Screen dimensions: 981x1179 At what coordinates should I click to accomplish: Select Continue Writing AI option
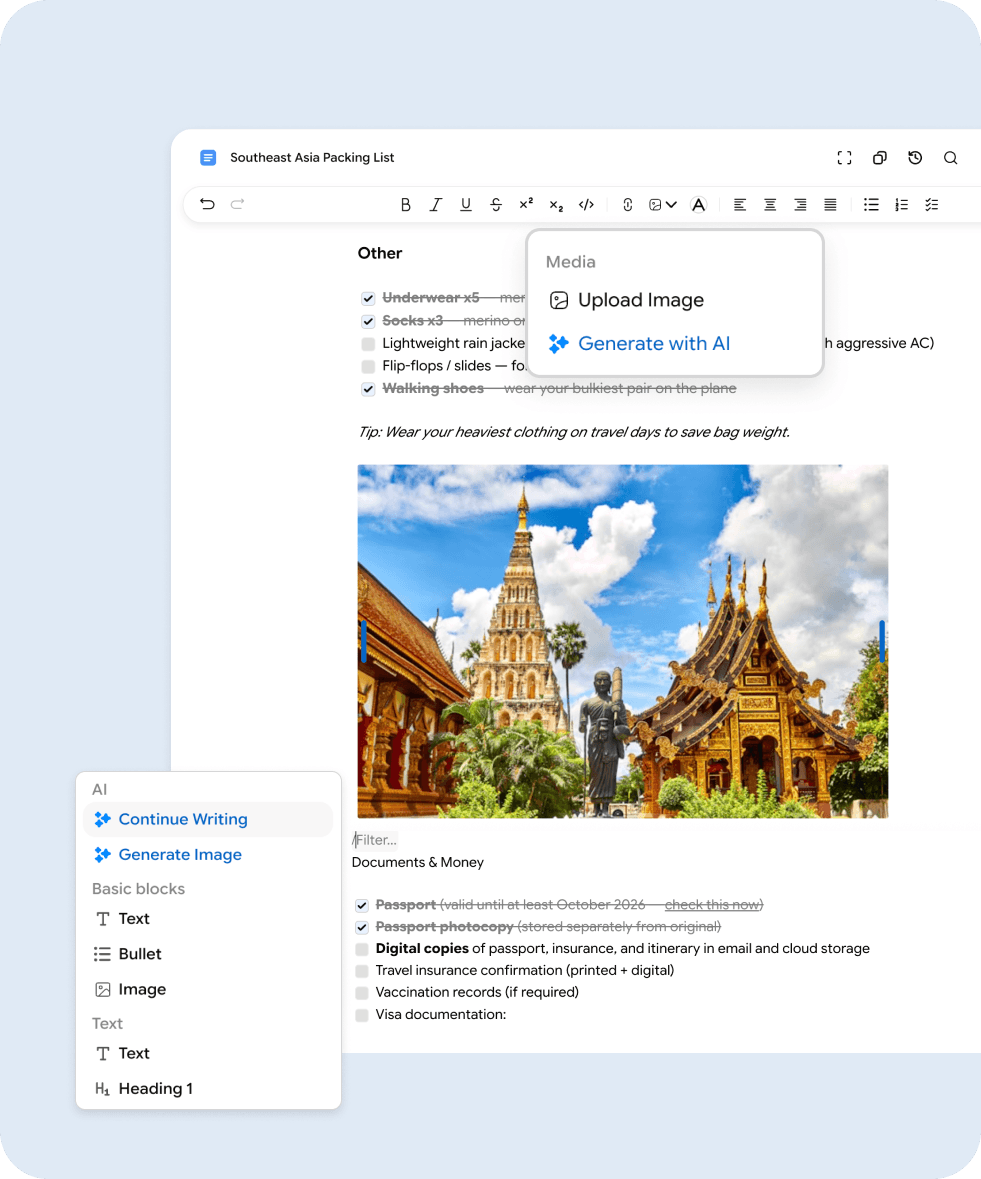pyautogui.click(x=208, y=819)
